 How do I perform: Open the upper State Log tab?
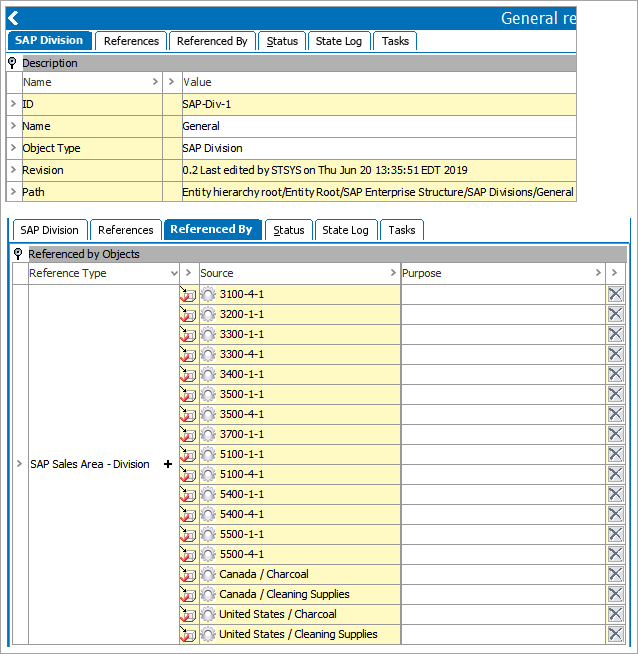[339, 41]
